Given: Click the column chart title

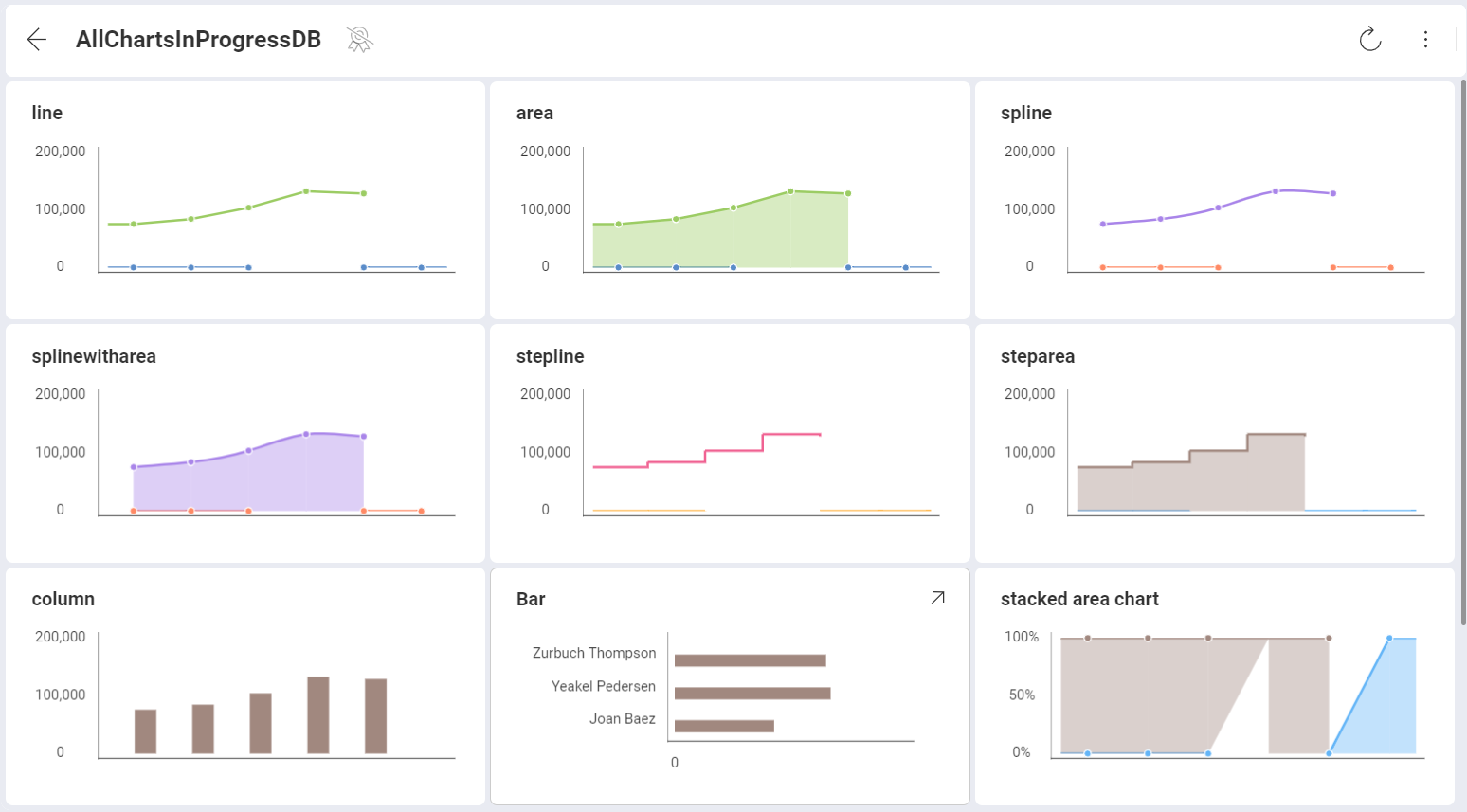Looking at the screenshot, I should pyautogui.click(x=63, y=599).
